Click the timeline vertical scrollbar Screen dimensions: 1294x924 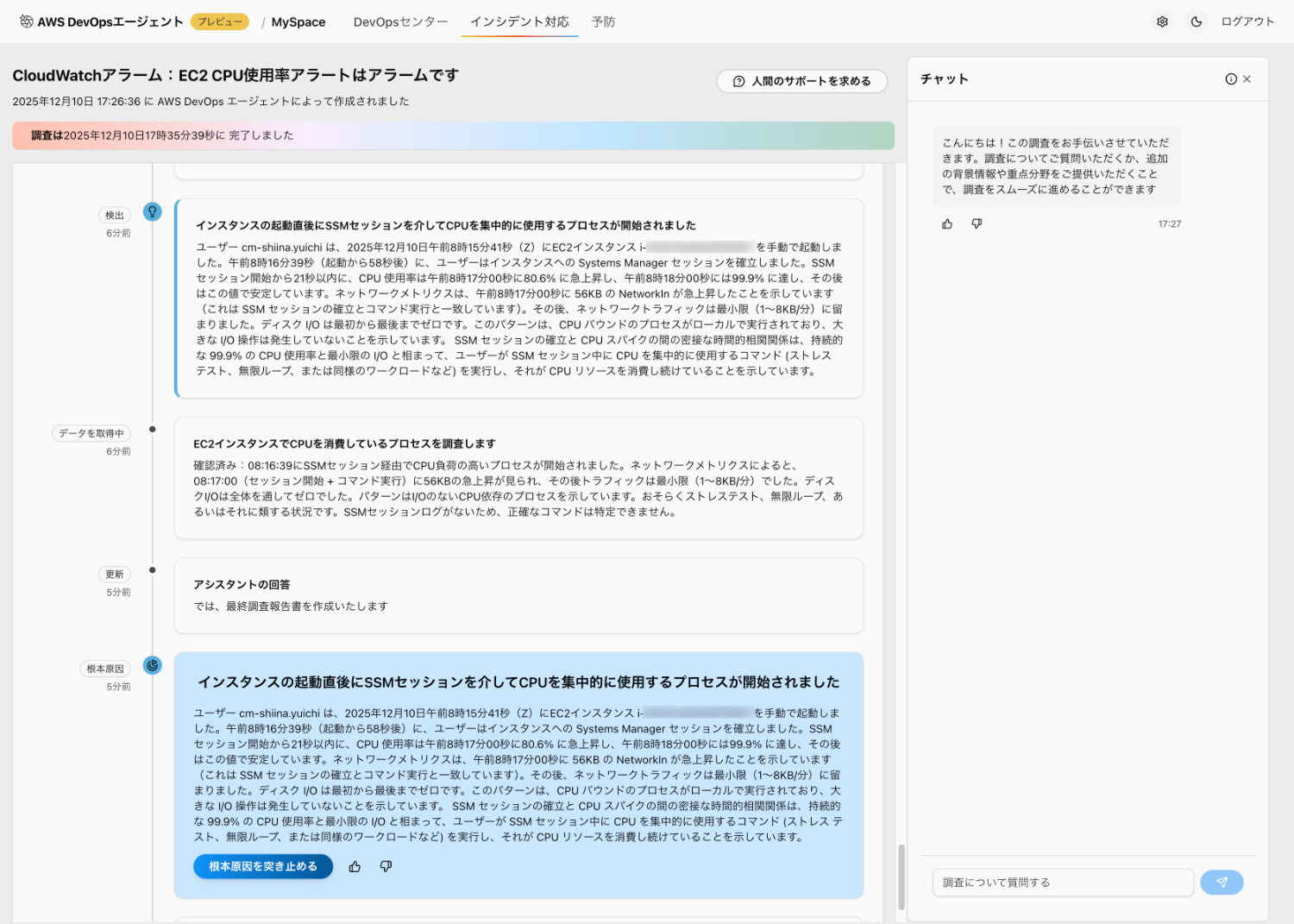901,876
